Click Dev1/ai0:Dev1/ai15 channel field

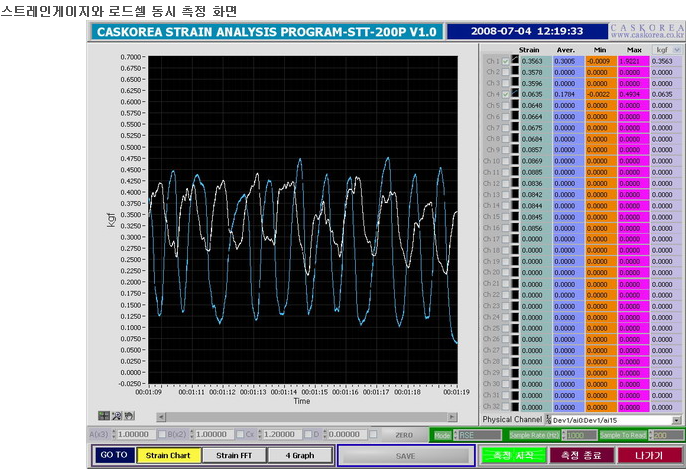click(612, 420)
